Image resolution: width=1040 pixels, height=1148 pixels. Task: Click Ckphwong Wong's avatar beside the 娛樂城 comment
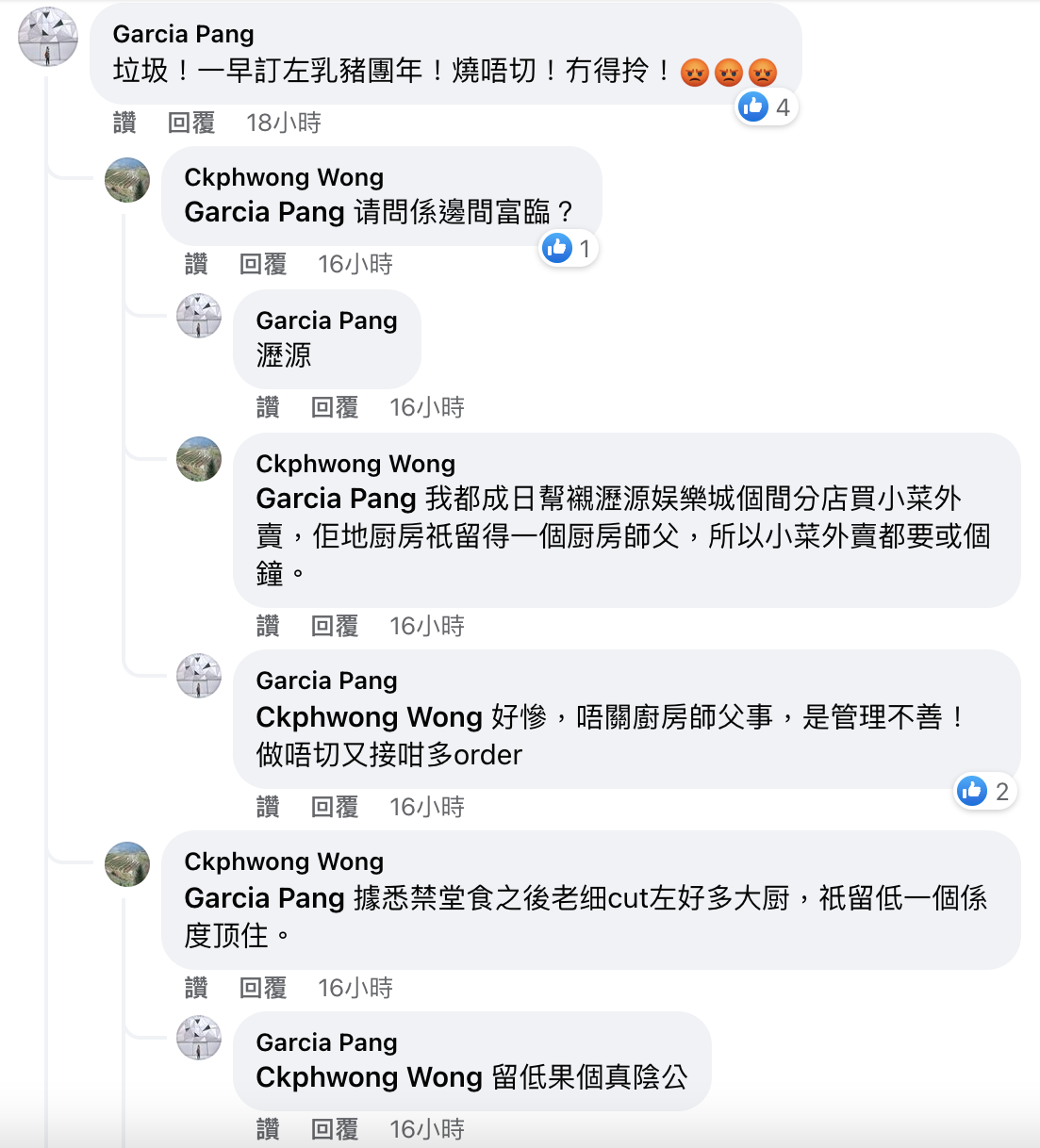pyautogui.click(x=199, y=459)
